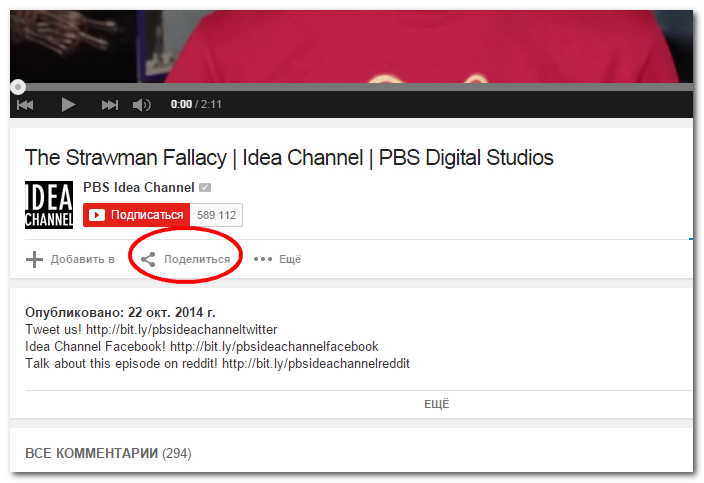Skip to previous video
704x483 pixels.
[x=25, y=105]
